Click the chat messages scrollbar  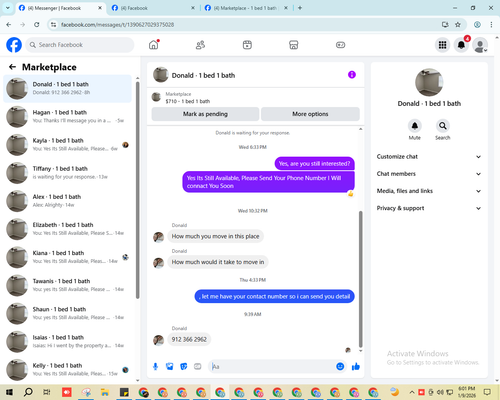point(360,279)
